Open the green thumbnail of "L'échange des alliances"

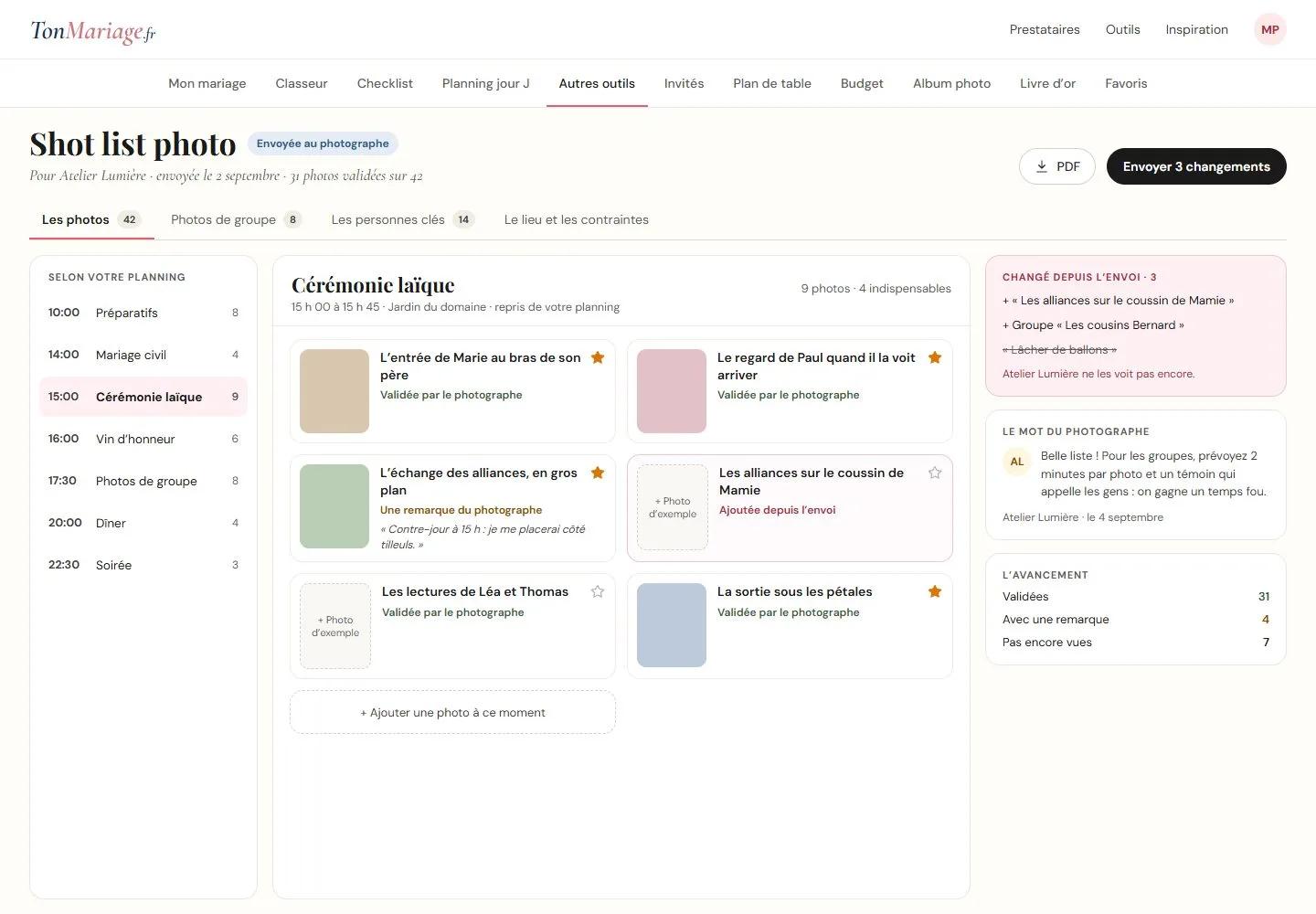(x=334, y=506)
